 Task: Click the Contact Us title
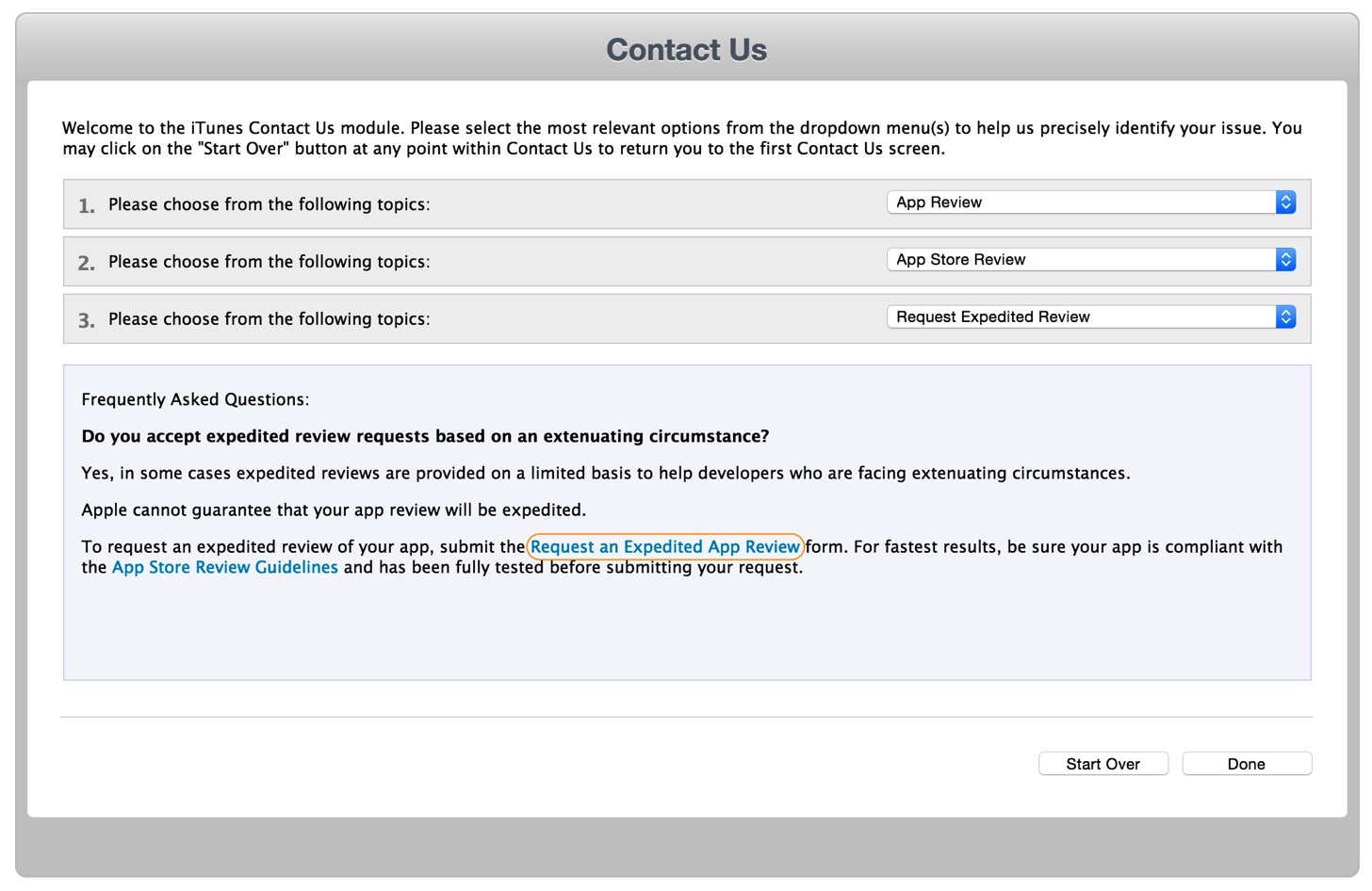click(686, 50)
